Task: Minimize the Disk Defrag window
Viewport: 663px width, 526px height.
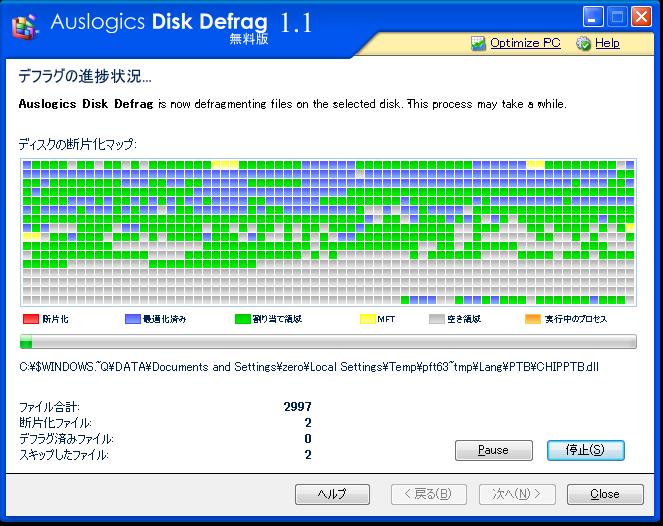Action: [x=594, y=16]
